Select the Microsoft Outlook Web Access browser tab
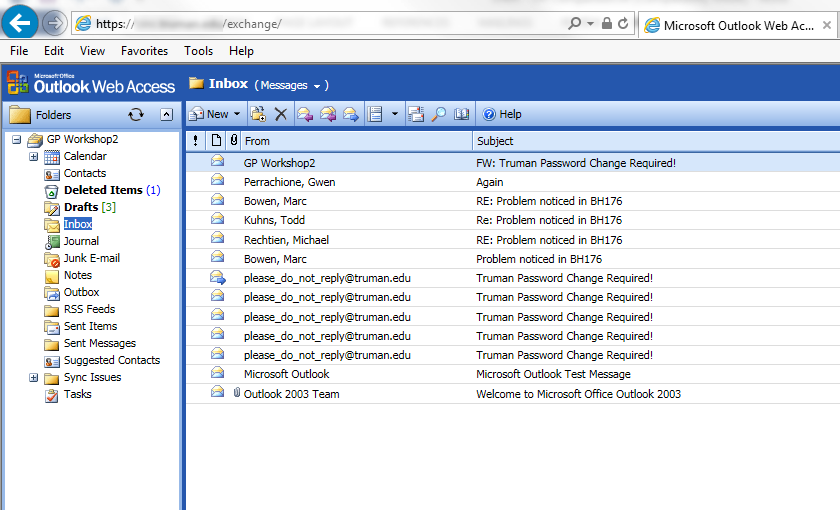Screen dimensions: 840x510 coord(737,25)
